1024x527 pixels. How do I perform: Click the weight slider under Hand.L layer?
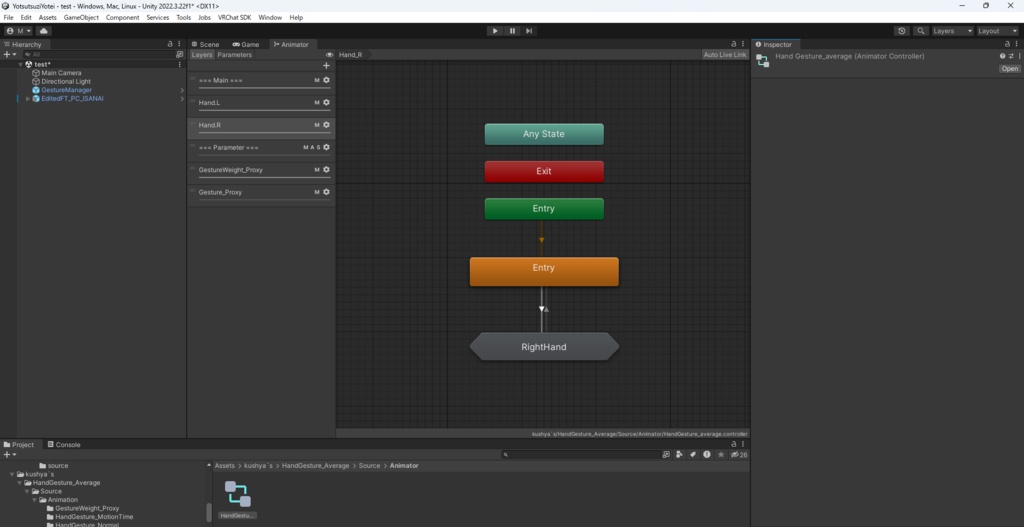(264, 110)
